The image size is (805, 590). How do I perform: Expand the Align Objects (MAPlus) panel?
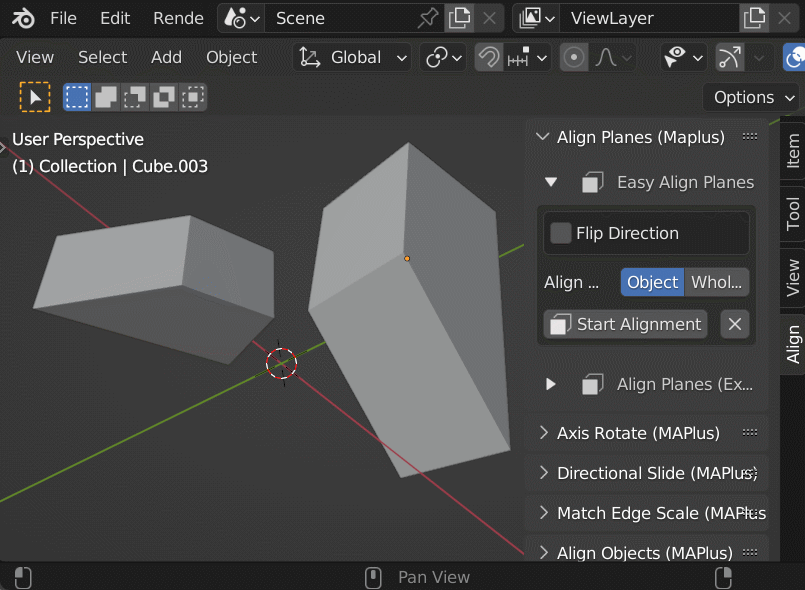click(543, 553)
